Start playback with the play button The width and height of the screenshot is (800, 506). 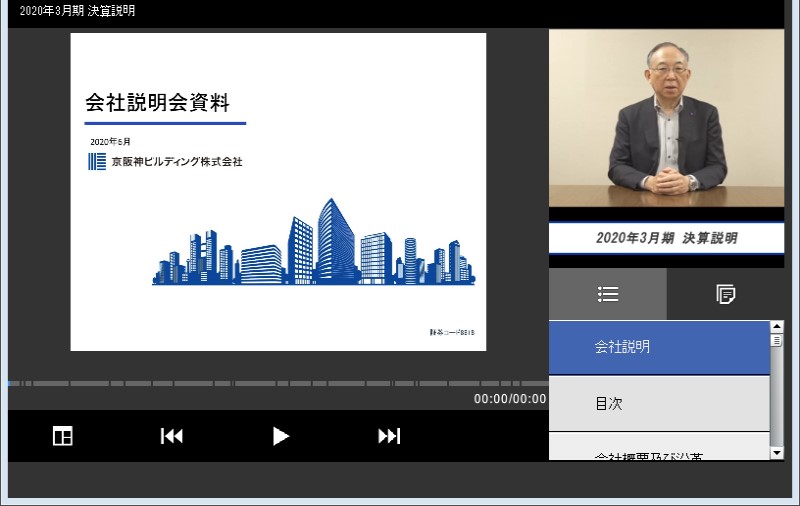[280, 436]
